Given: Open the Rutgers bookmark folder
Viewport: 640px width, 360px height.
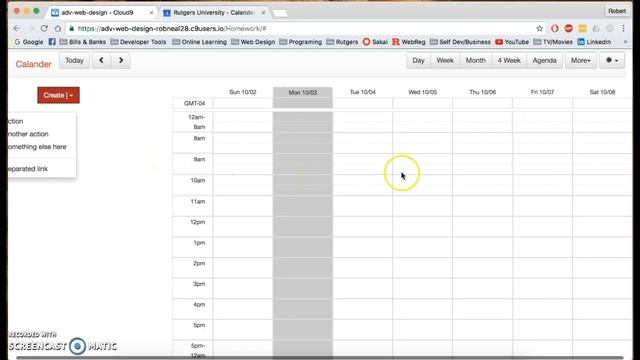Looking at the screenshot, I should (x=342, y=42).
